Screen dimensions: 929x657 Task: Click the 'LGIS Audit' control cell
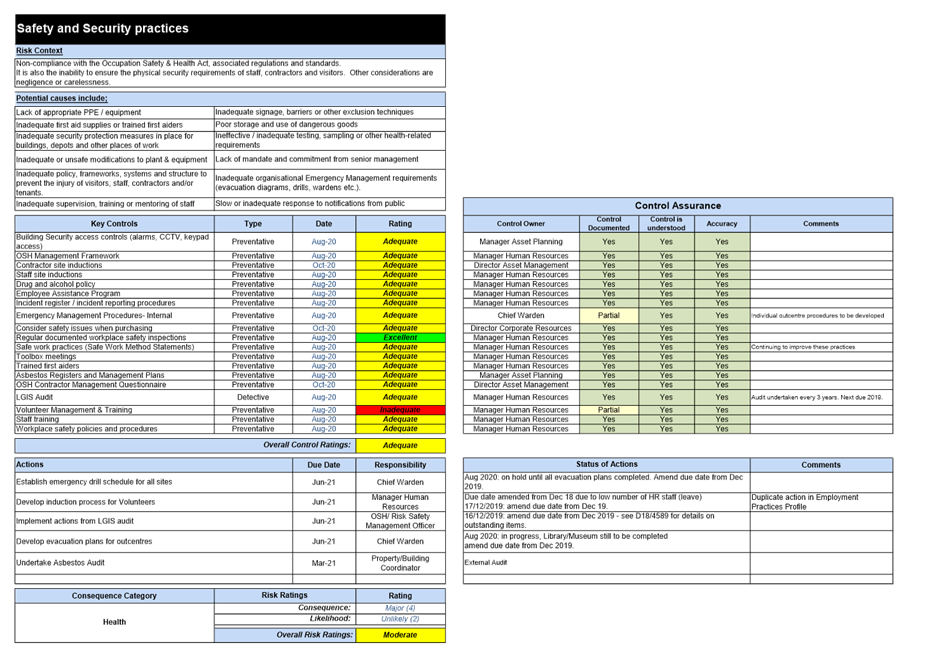click(x=114, y=398)
